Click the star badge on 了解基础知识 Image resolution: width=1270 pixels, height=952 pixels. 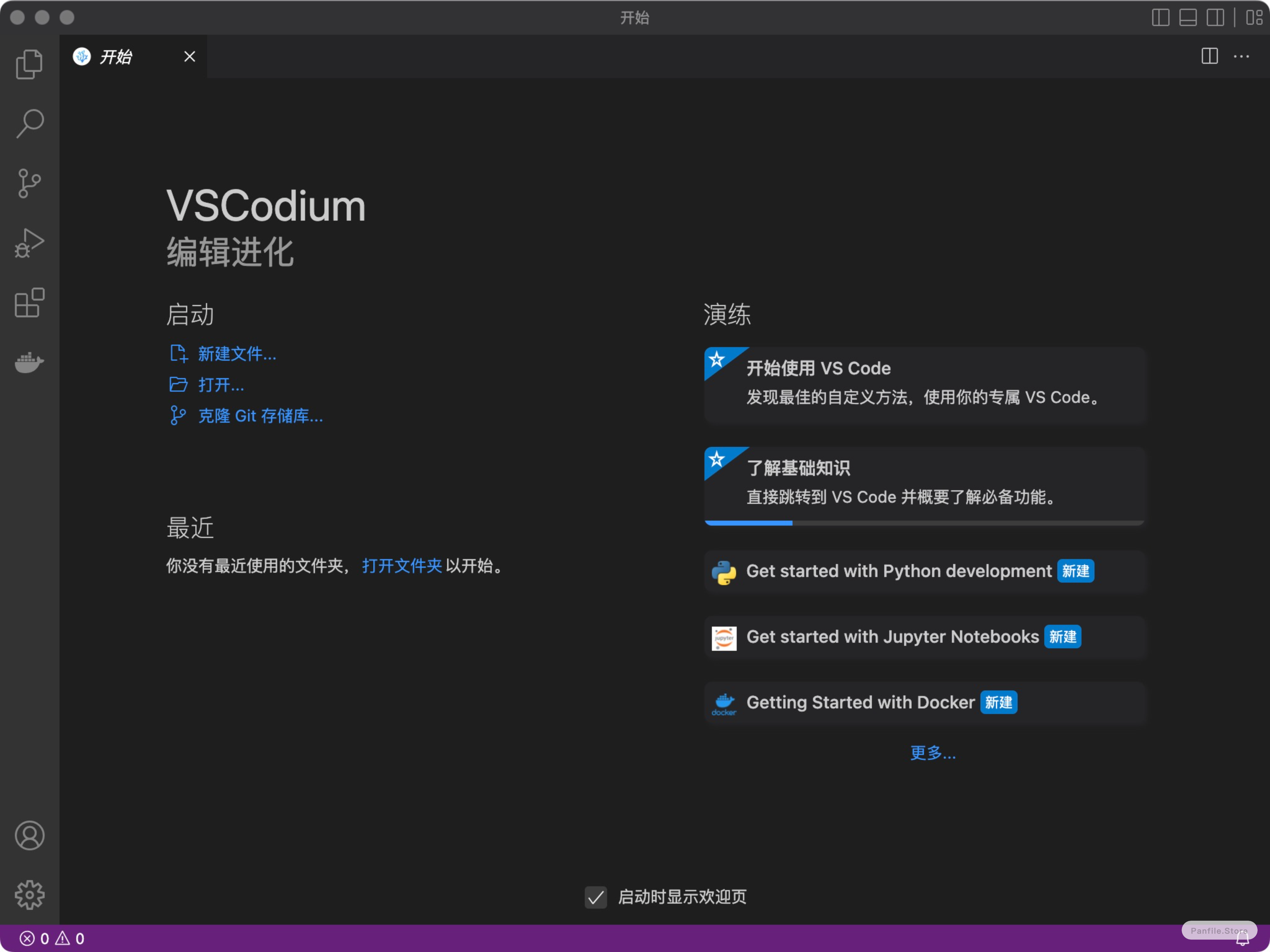click(x=717, y=459)
